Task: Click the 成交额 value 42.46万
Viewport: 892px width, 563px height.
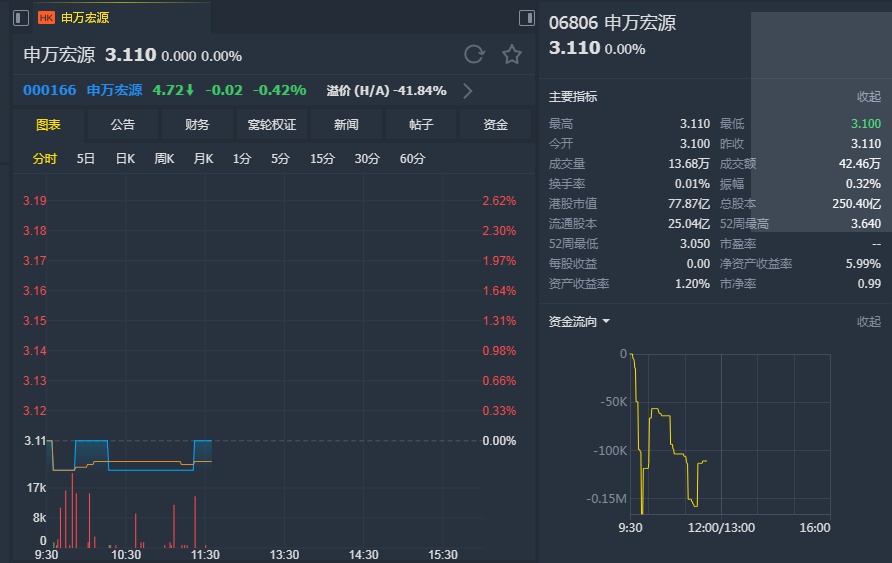Action: point(860,164)
